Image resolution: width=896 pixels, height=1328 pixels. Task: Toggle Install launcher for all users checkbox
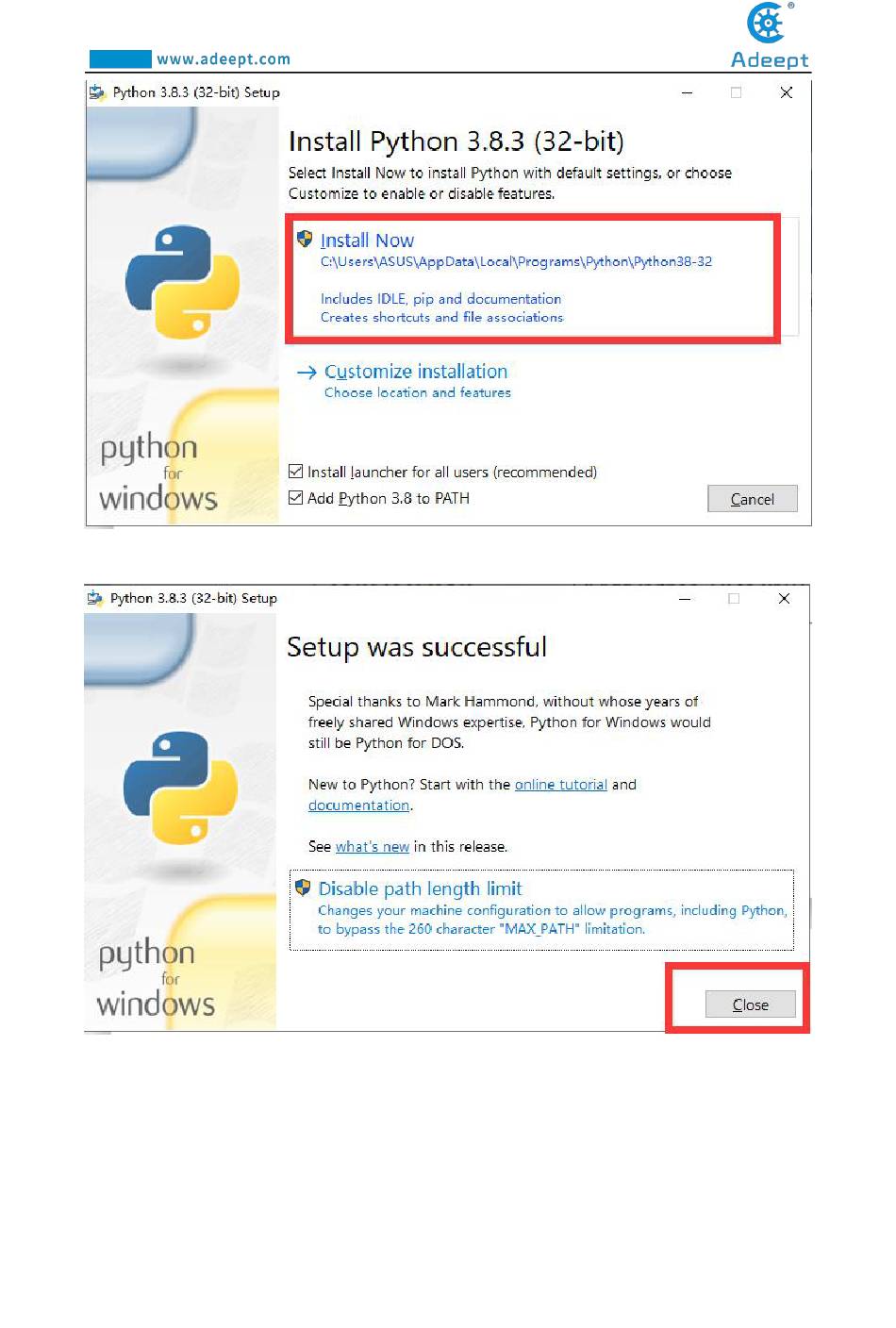296,472
